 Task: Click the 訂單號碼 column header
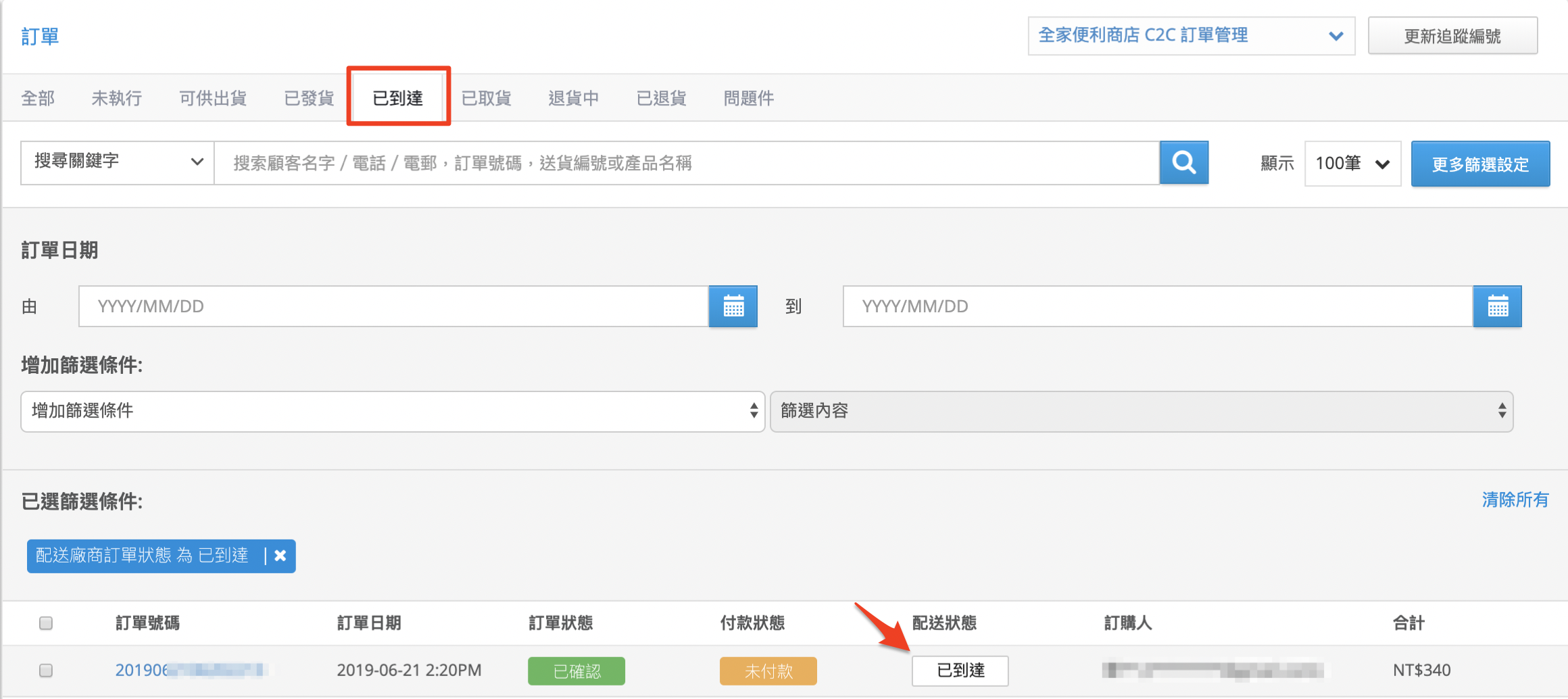tap(147, 623)
